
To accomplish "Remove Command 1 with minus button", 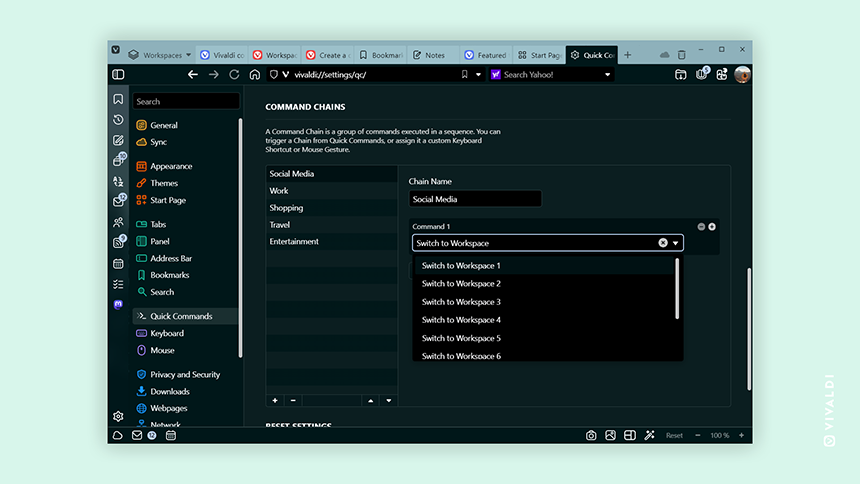I will point(701,227).
